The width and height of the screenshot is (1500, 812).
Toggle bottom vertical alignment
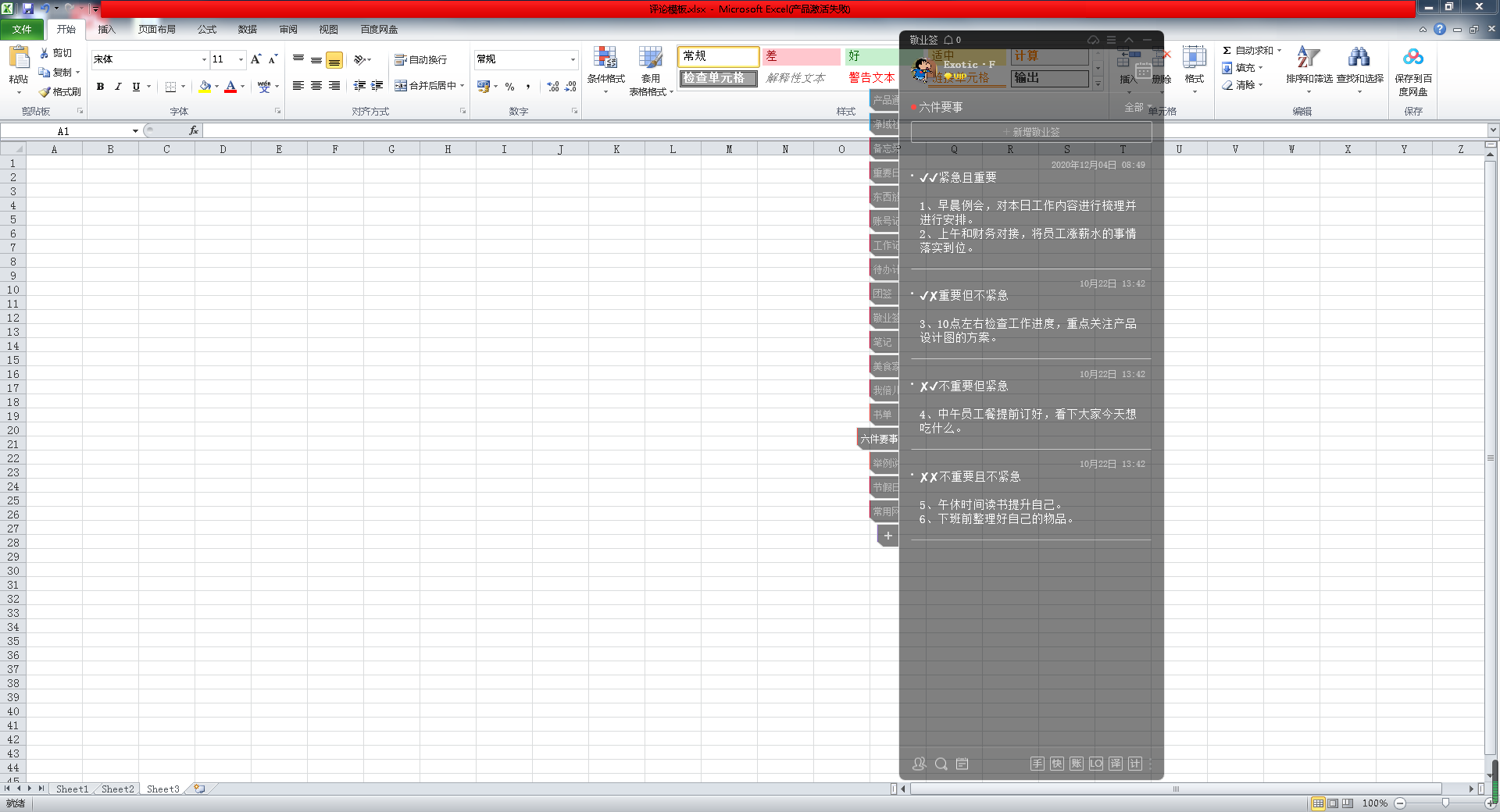point(334,60)
